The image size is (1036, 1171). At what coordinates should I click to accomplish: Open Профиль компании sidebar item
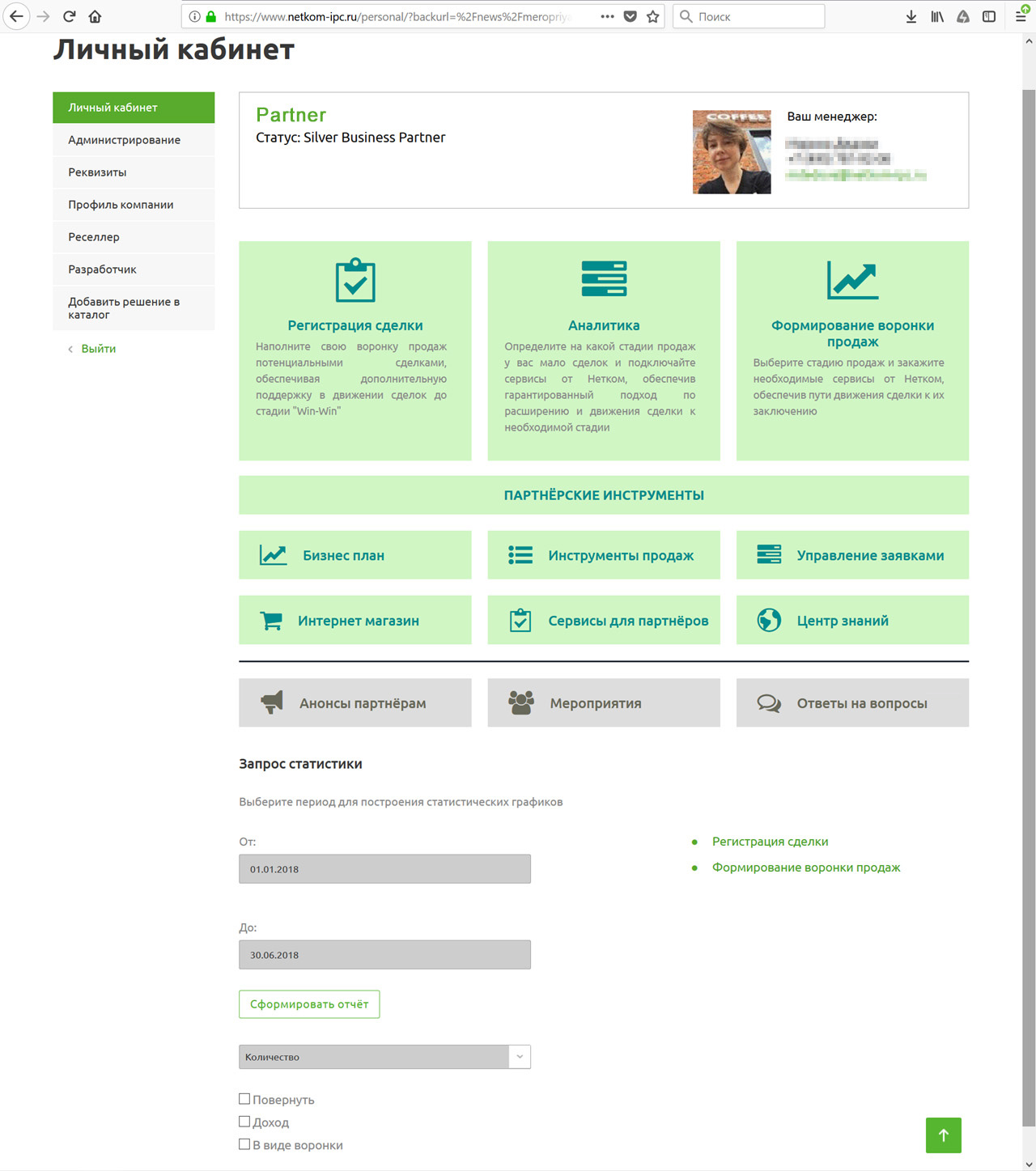click(x=121, y=205)
